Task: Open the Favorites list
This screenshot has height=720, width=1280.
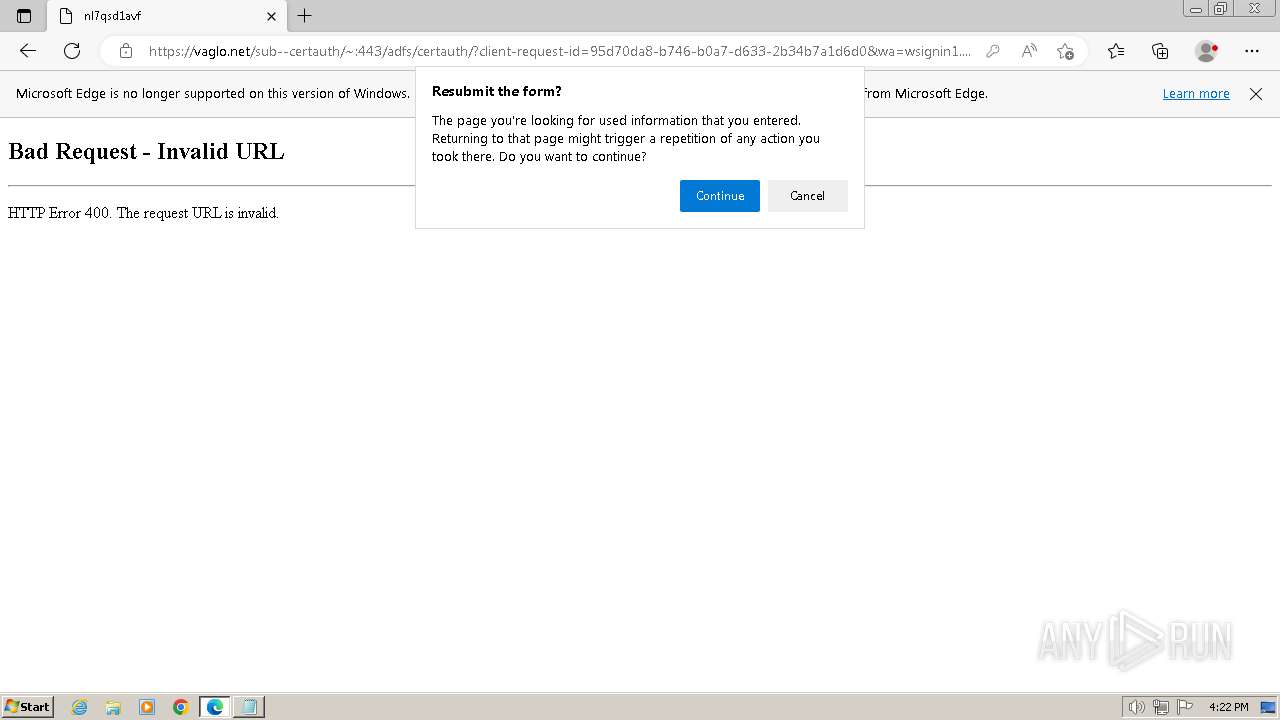Action: coord(1116,51)
